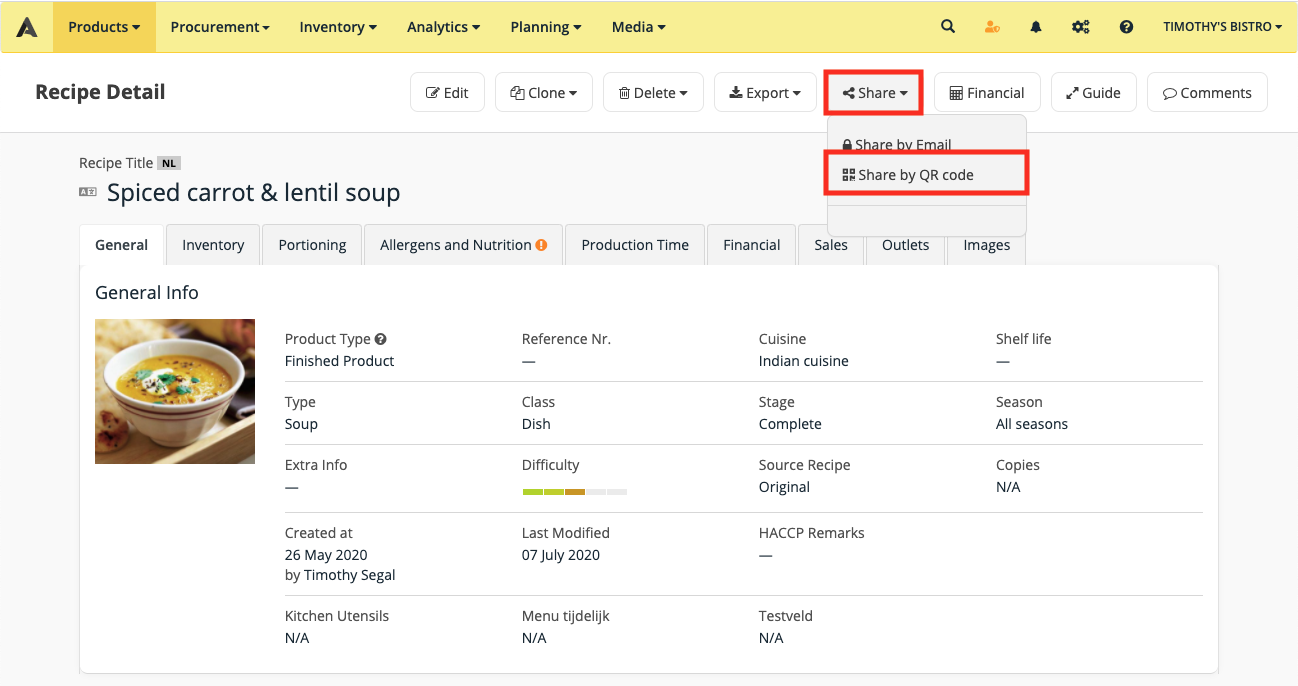The width and height of the screenshot is (1298, 686).
Task: Open the Timothy's Bistro account dropdown
Action: pyautogui.click(x=1222, y=27)
